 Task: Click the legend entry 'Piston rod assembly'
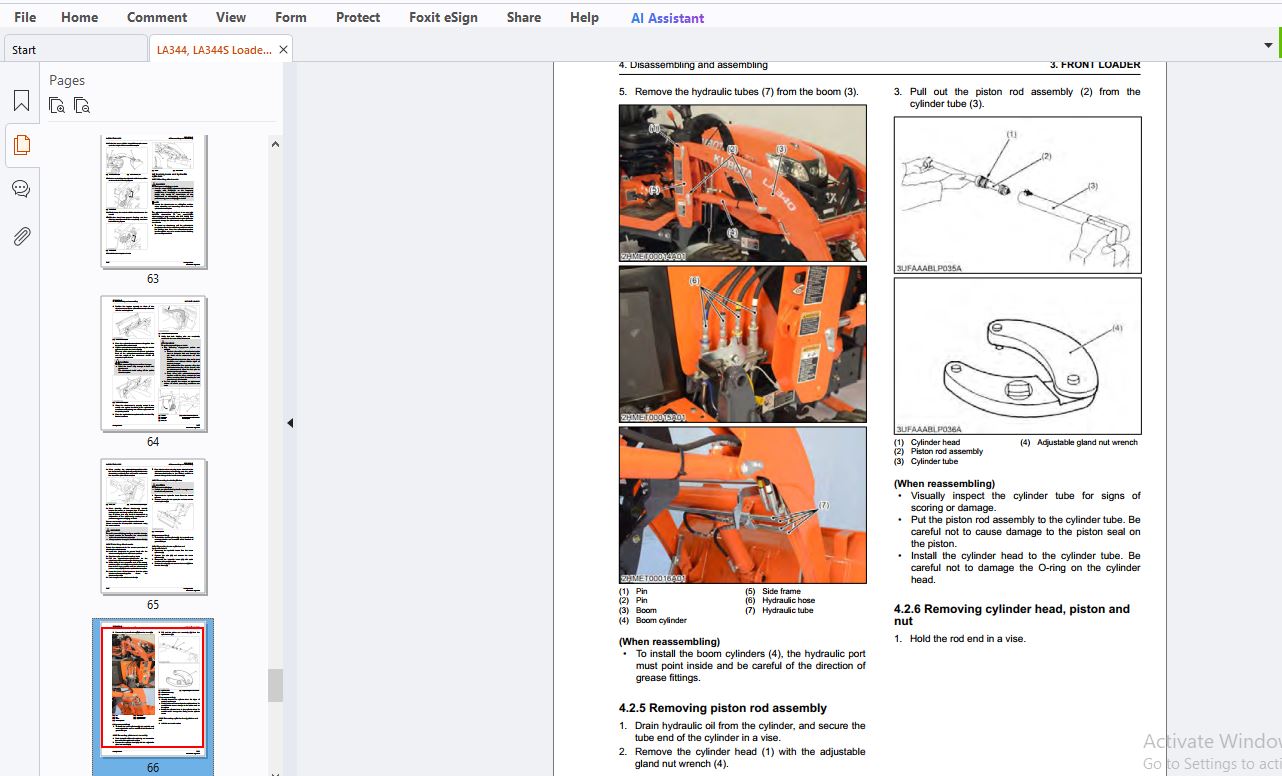pyautogui.click(x=946, y=451)
